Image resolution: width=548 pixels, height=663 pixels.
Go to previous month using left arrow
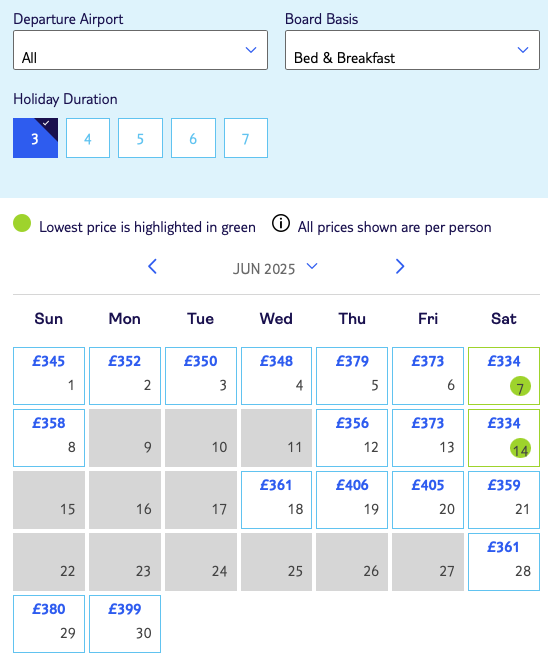pyautogui.click(x=153, y=267)
